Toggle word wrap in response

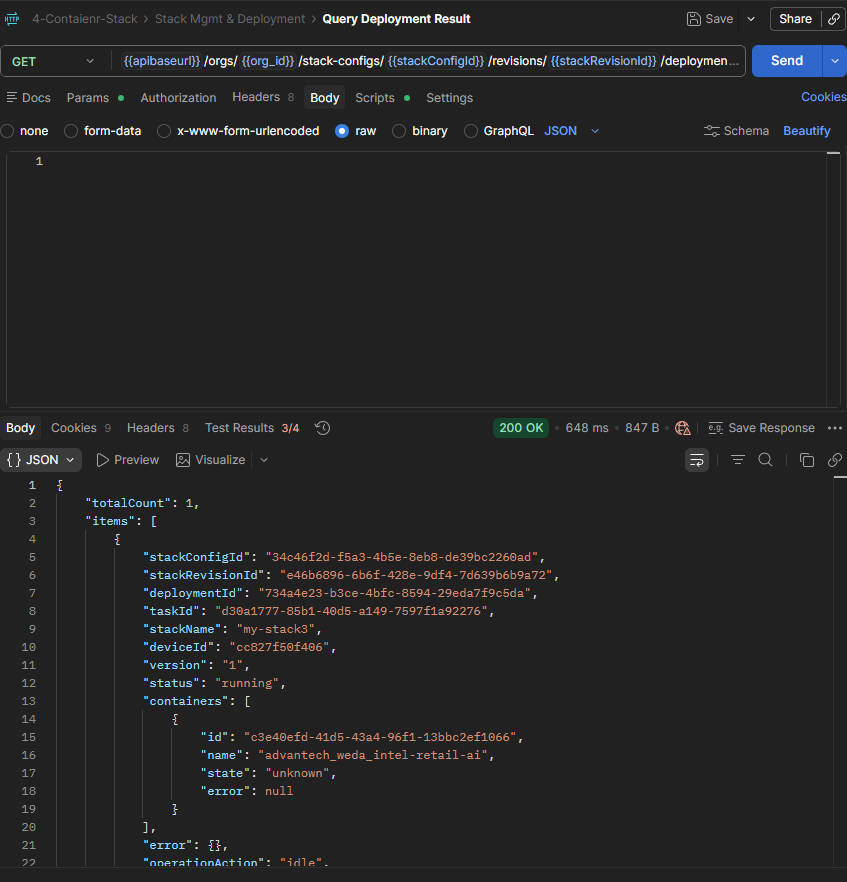coord(696,460)
